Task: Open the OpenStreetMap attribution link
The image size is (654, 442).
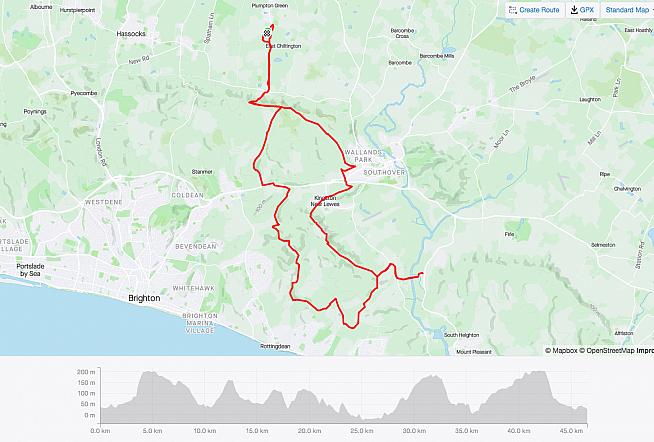Action: pos(605,351)
